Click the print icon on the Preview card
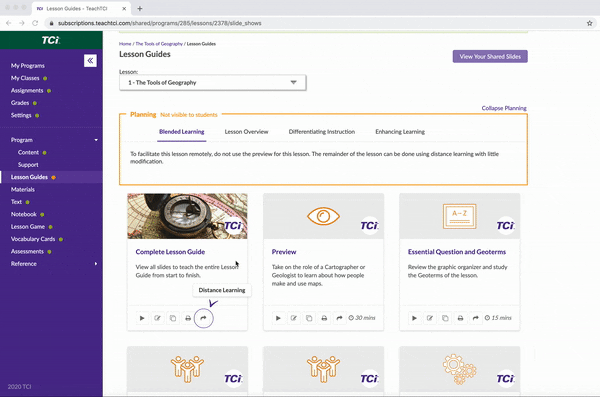Screen dimensions: 600x397 click(x=324, y=318)
